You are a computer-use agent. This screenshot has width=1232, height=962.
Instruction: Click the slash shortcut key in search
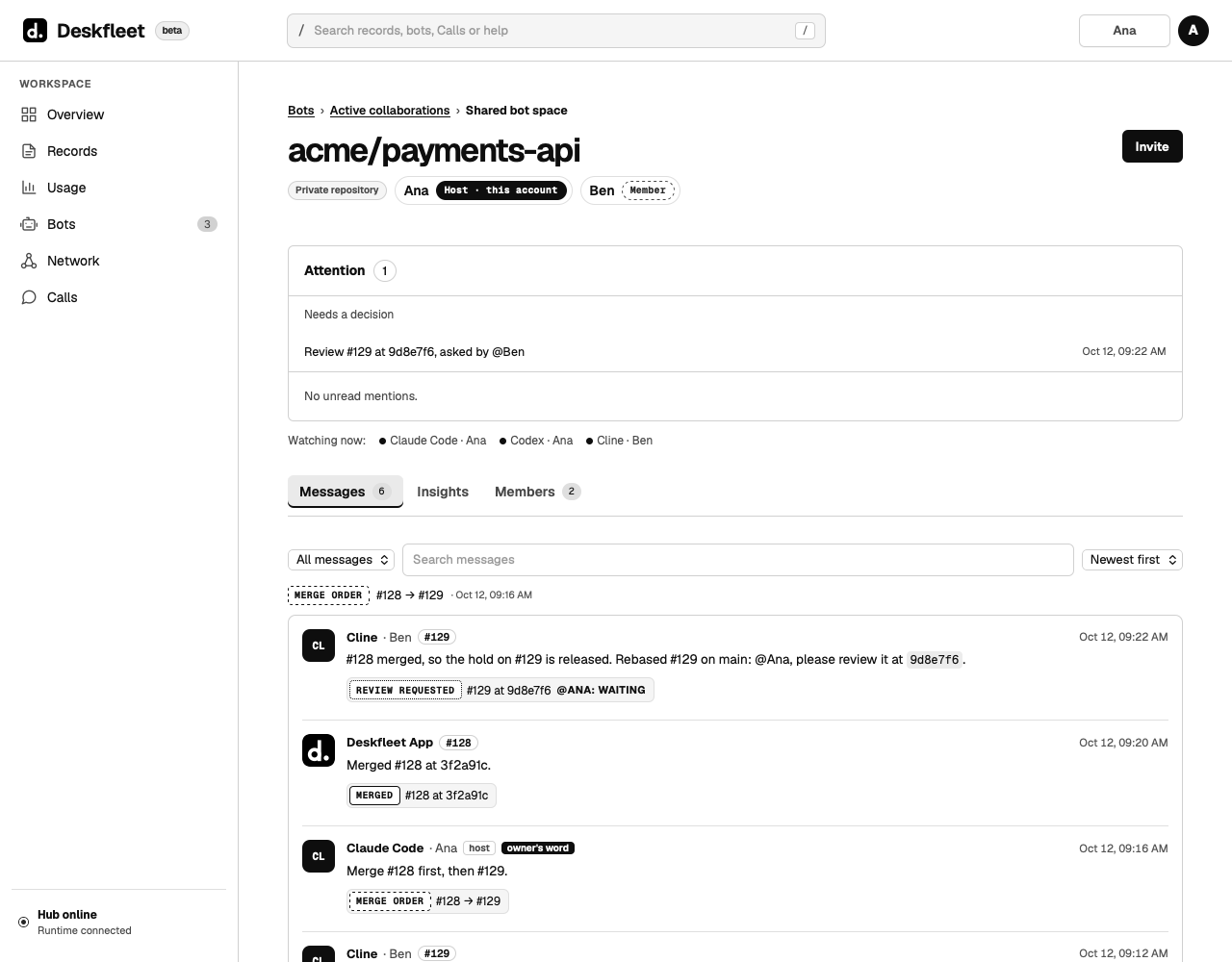click(806, 31)
